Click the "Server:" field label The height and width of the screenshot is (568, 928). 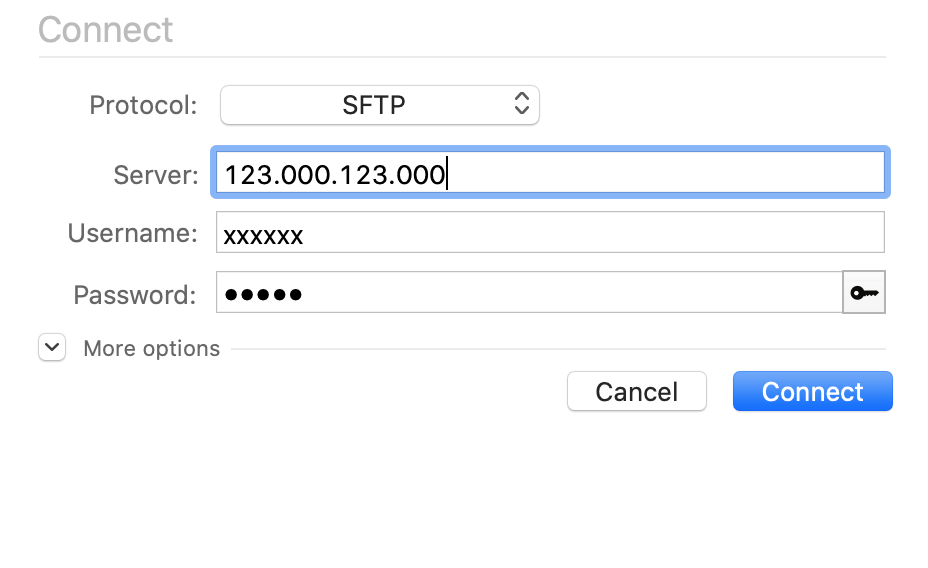156,176
